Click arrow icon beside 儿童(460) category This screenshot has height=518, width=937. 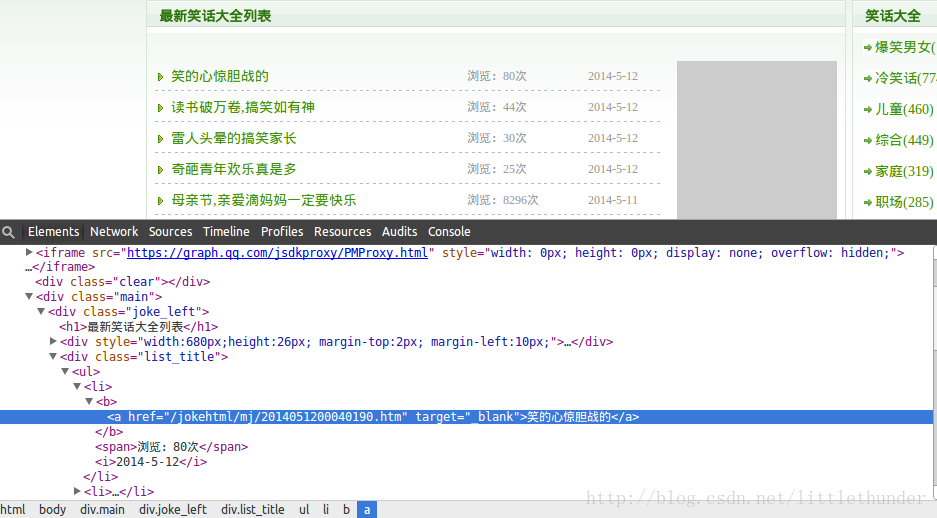868,109
